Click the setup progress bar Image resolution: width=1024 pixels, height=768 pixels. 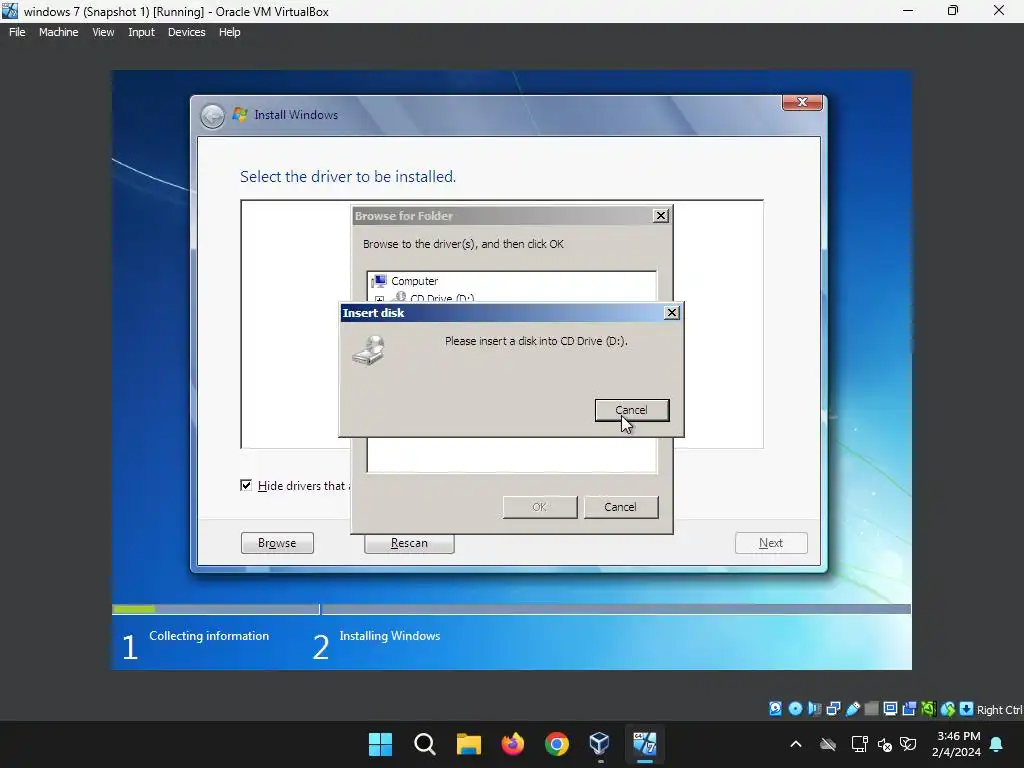pyautogui.click(x=511, y=609)
